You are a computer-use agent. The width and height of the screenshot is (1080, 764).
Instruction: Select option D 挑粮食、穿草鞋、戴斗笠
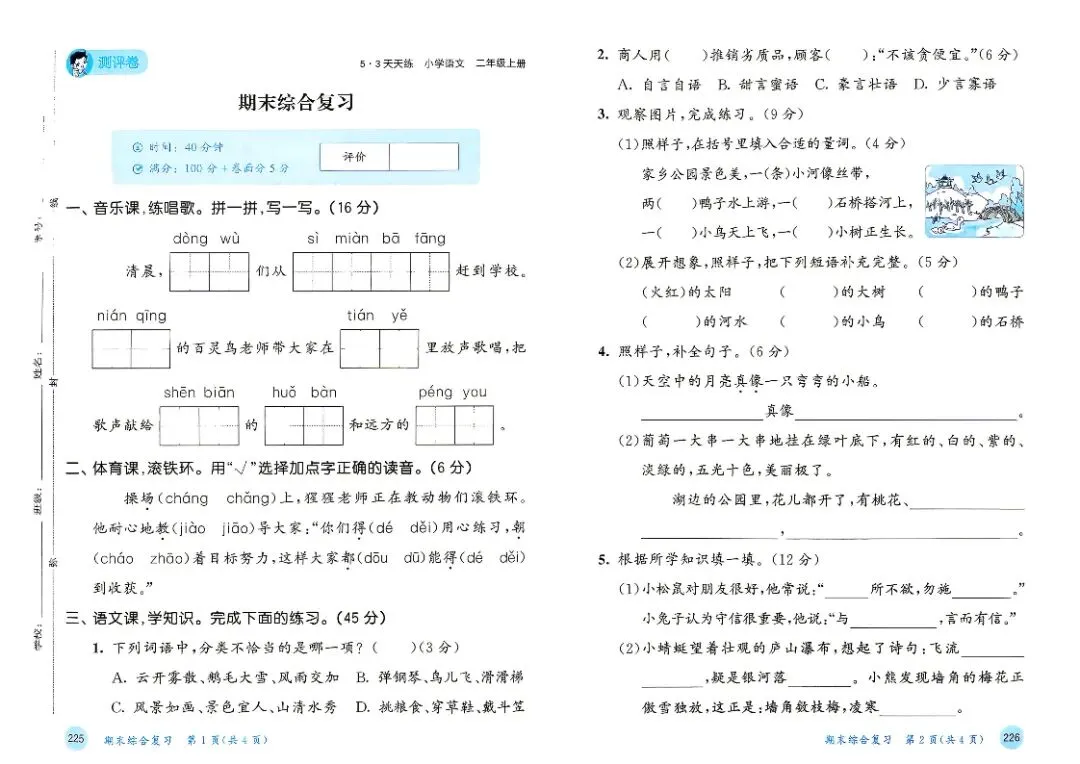[440, 708]
